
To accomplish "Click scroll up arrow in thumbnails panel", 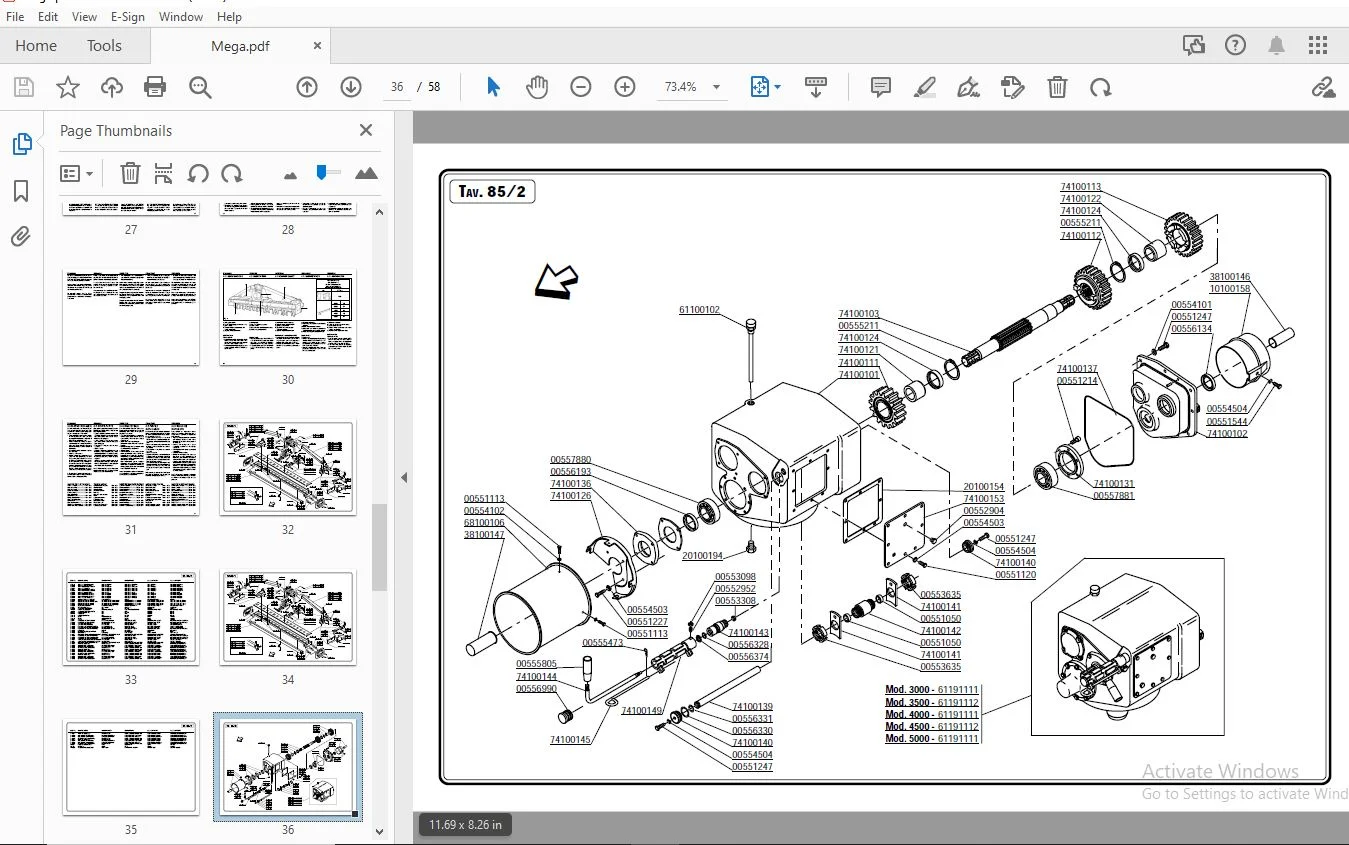I will (x=379, y=212).
